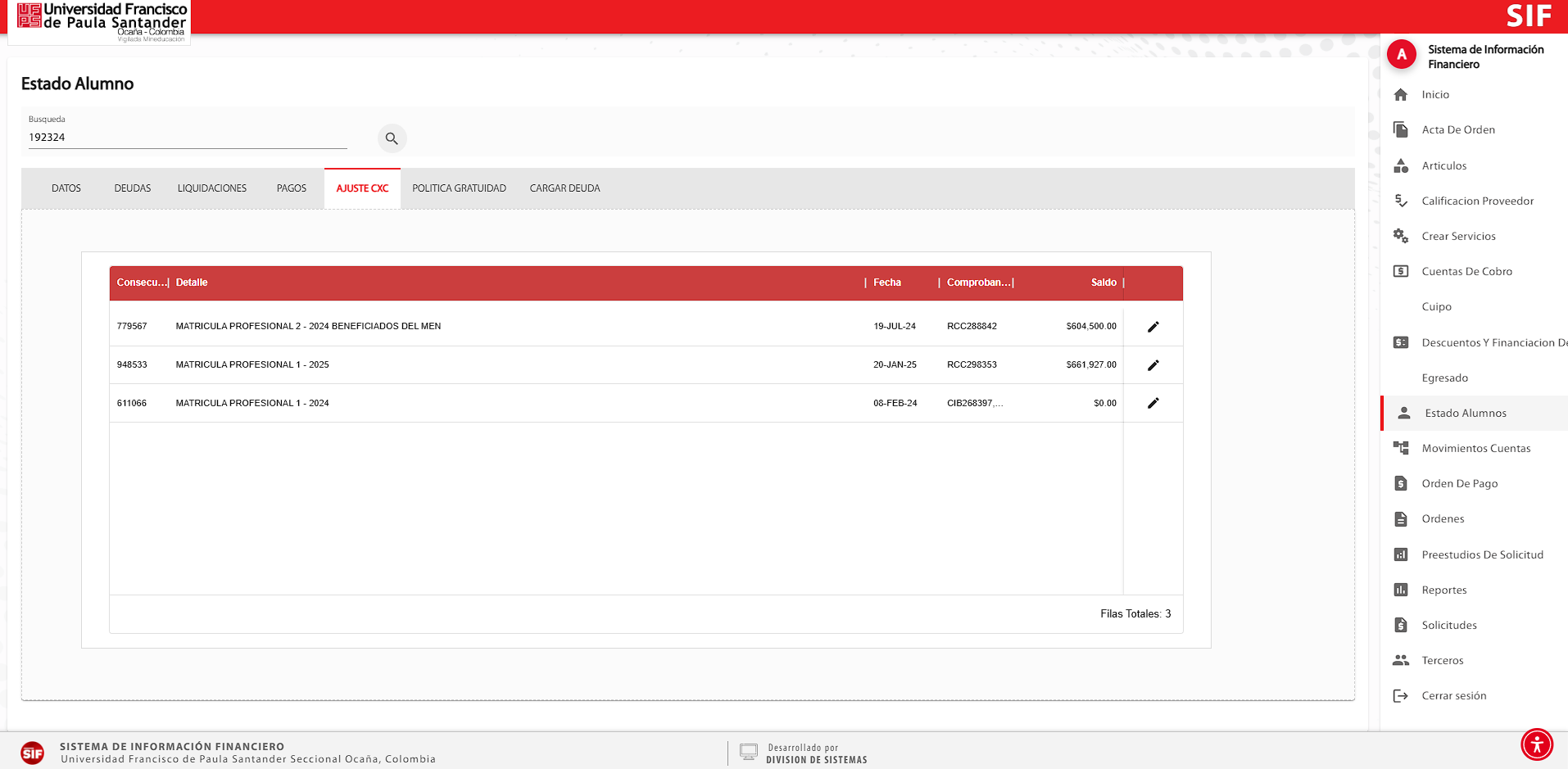Go to Movimientos Cuentas
Screen dimensions: 1568x769
[x=1475, y=448]
